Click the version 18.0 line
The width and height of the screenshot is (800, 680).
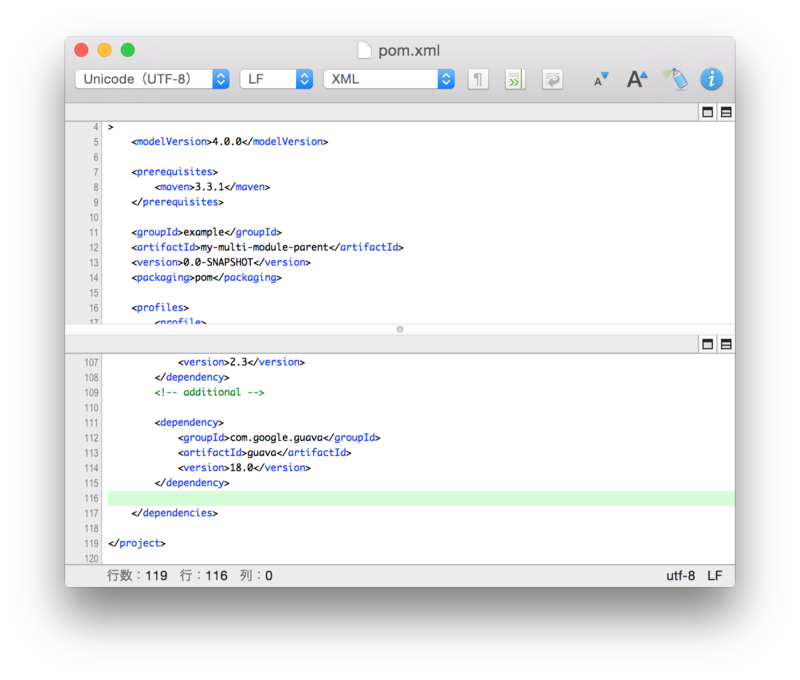click(244, 468)
